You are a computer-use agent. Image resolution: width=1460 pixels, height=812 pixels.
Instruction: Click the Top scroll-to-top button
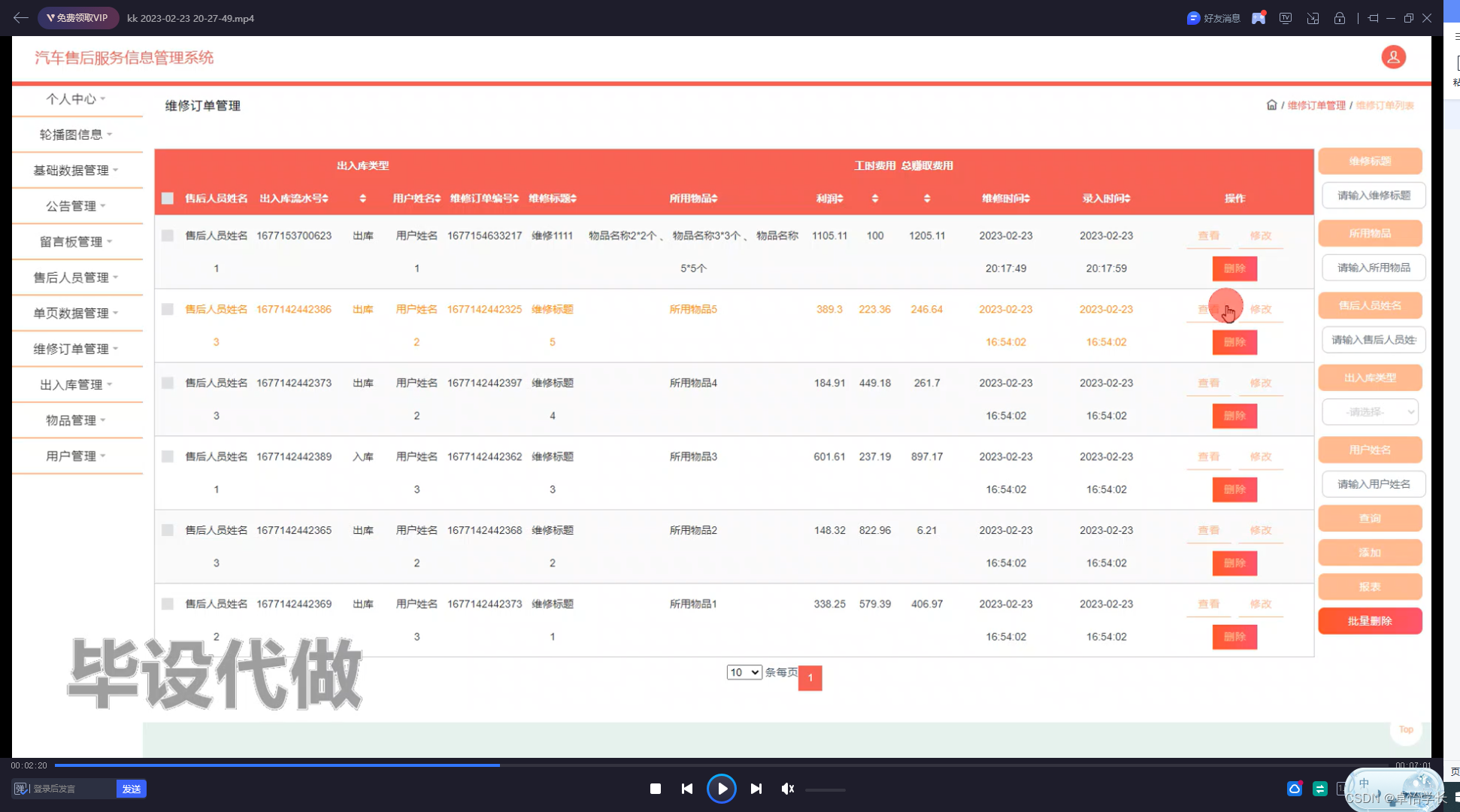1406,729
